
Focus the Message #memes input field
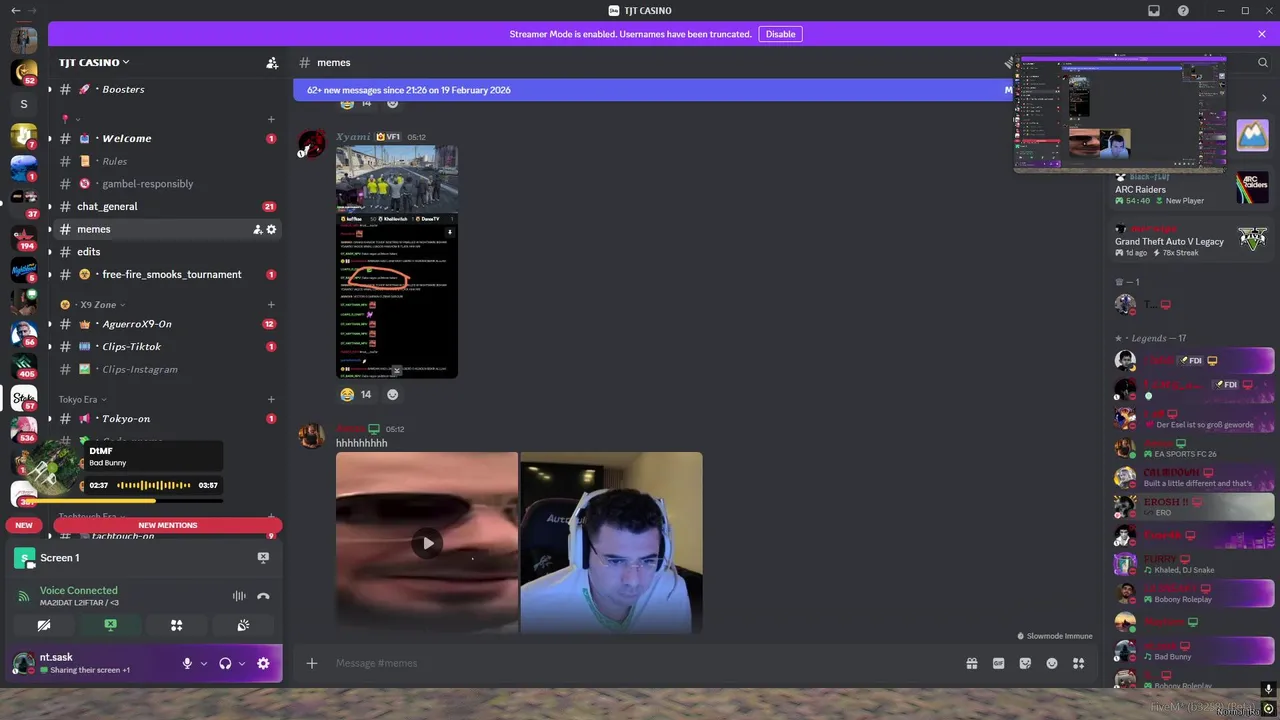(x=640, y=663)
